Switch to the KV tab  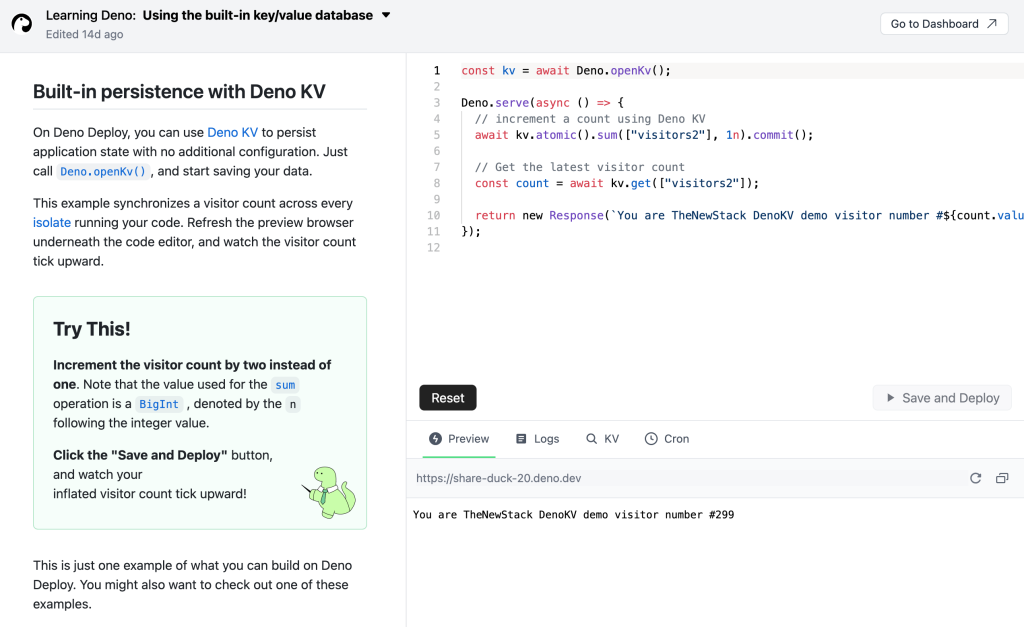point(602,439)
